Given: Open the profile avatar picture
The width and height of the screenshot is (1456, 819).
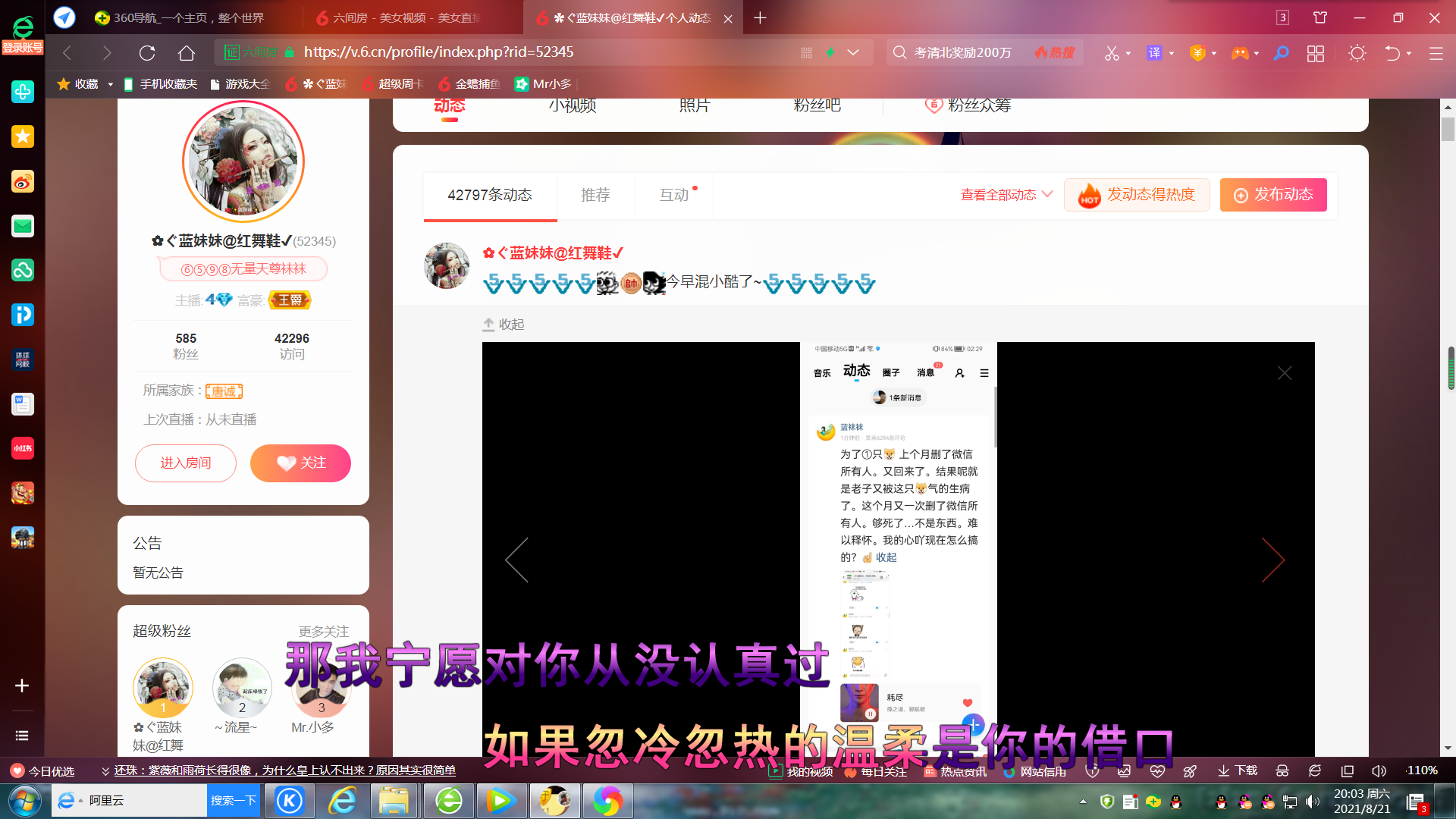Looking at the screenshot, I should click(243, 162).
